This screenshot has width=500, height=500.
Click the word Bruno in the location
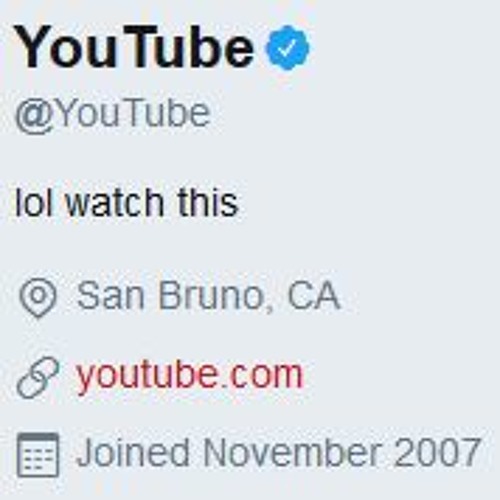coord(211,296)
